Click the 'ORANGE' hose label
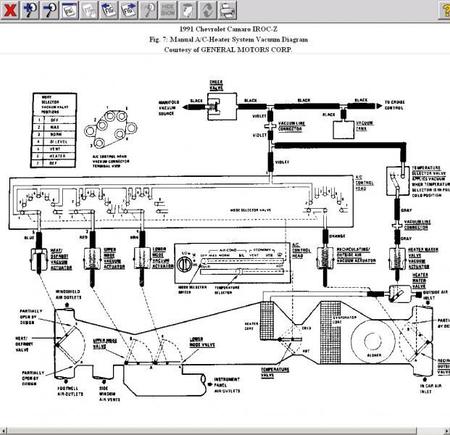 (337, 236)
